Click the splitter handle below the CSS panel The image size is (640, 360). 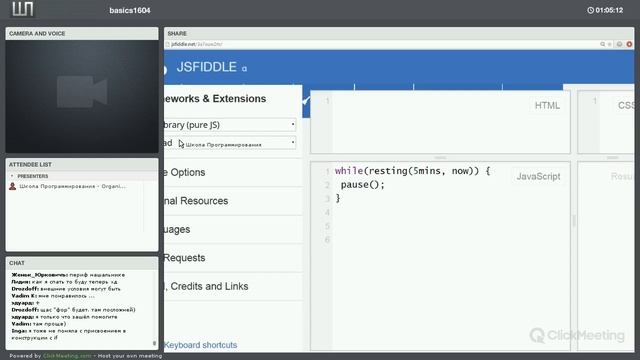[x=612, y=158]
